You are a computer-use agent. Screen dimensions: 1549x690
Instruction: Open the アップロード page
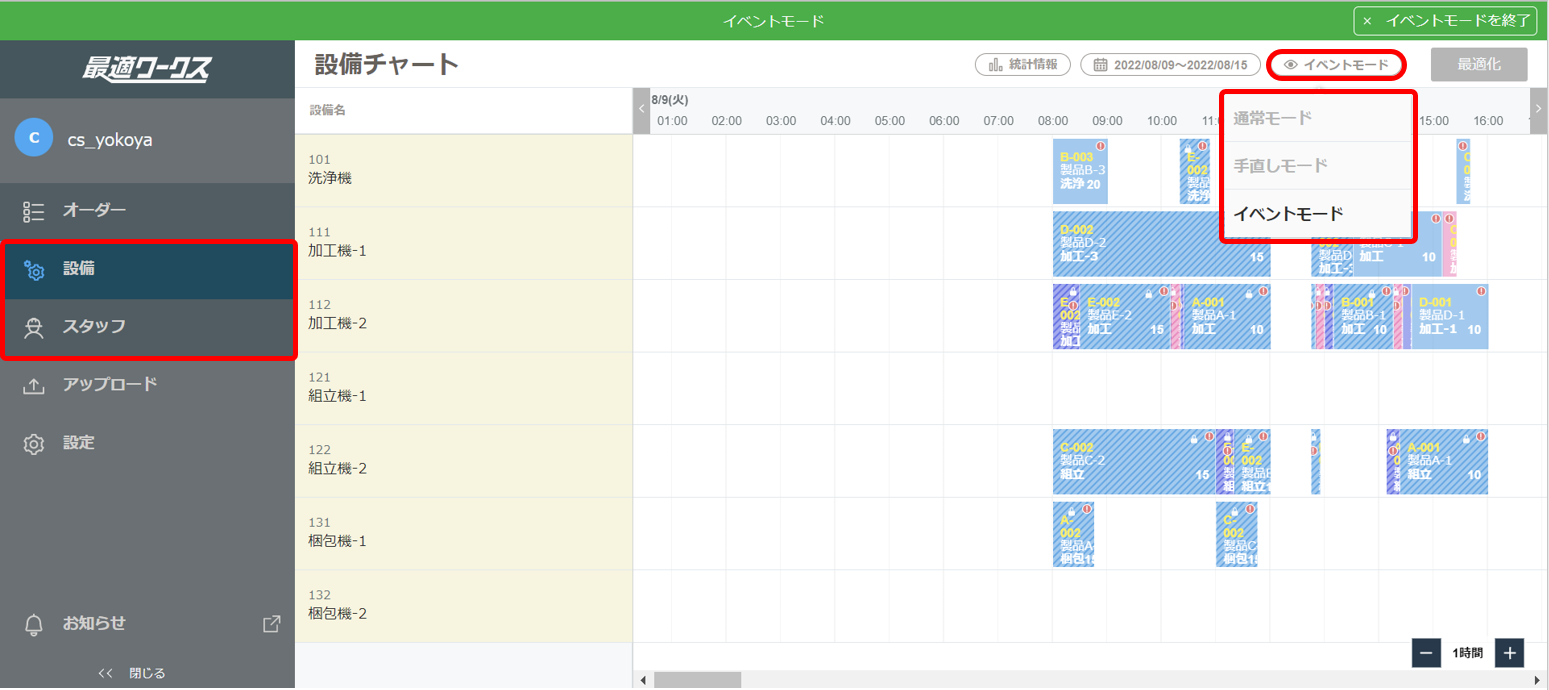(x=147, y=385)
